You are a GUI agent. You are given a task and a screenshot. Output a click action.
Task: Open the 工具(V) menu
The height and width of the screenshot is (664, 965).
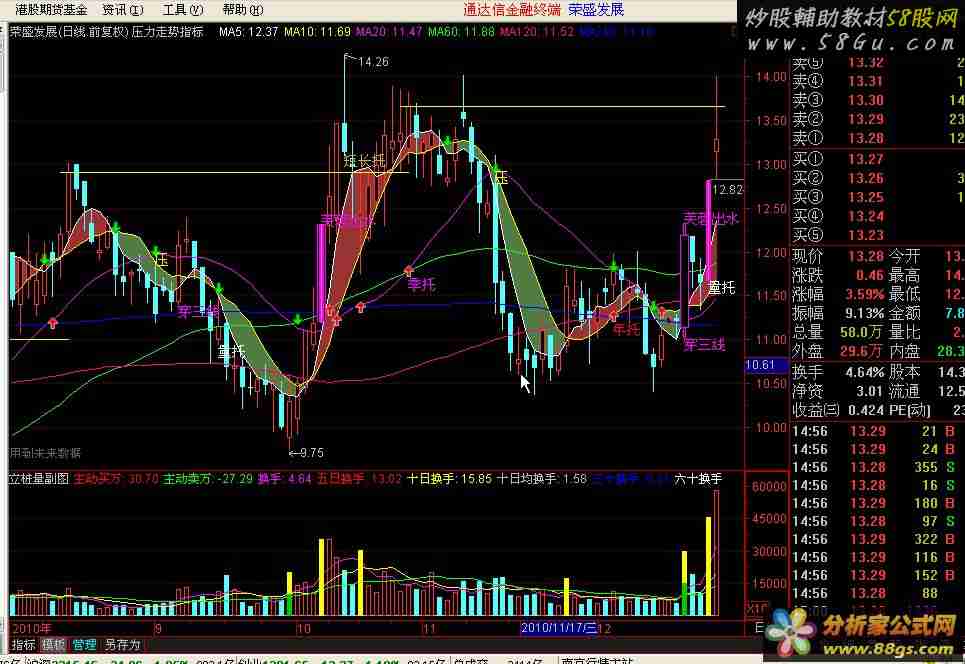(182, 10)
